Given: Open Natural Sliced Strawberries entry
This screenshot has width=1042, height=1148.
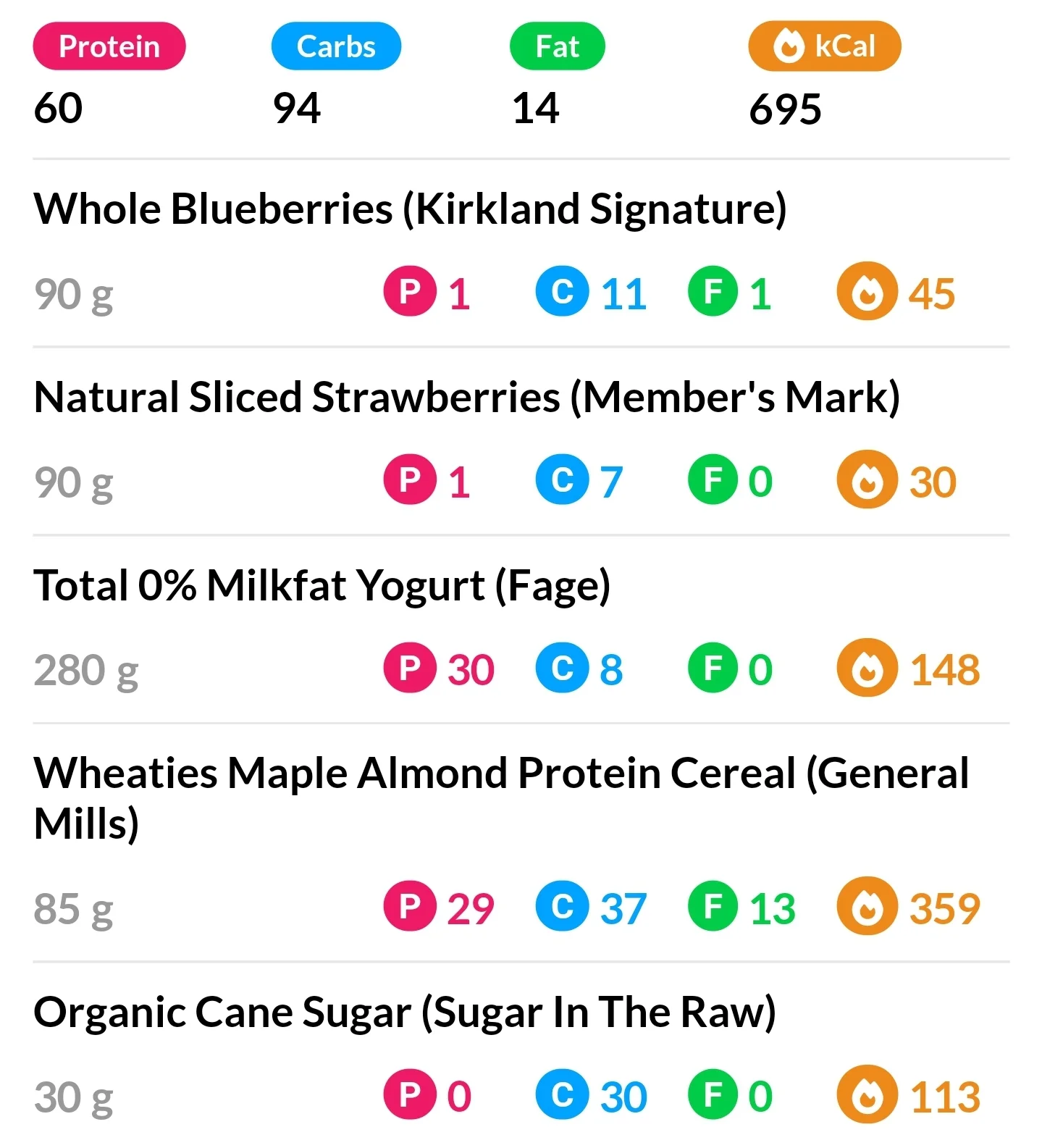Looking at the screenshot, I should pos(467,397).
